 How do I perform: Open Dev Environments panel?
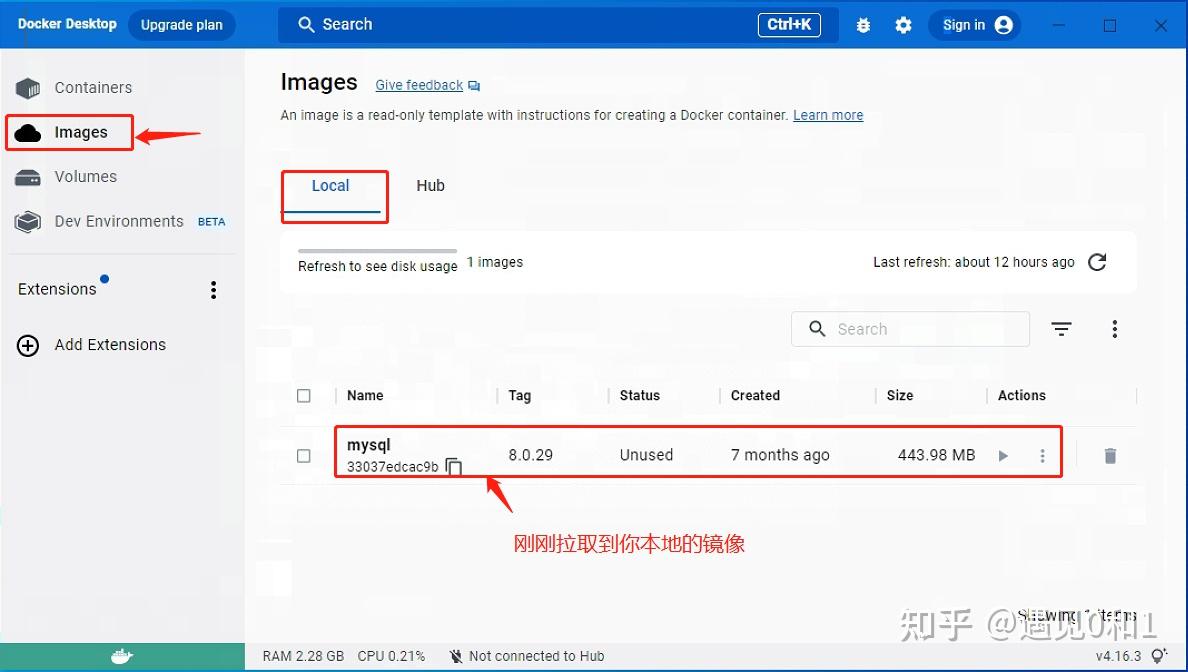[x=118, y=221]
